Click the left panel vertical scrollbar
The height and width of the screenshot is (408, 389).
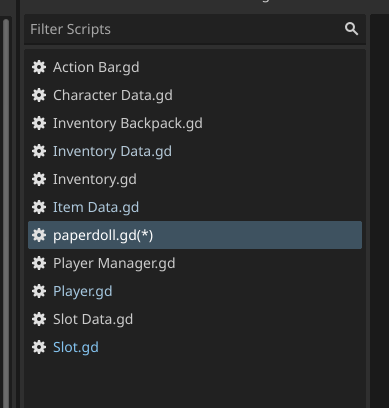click(x=6, y=213)
